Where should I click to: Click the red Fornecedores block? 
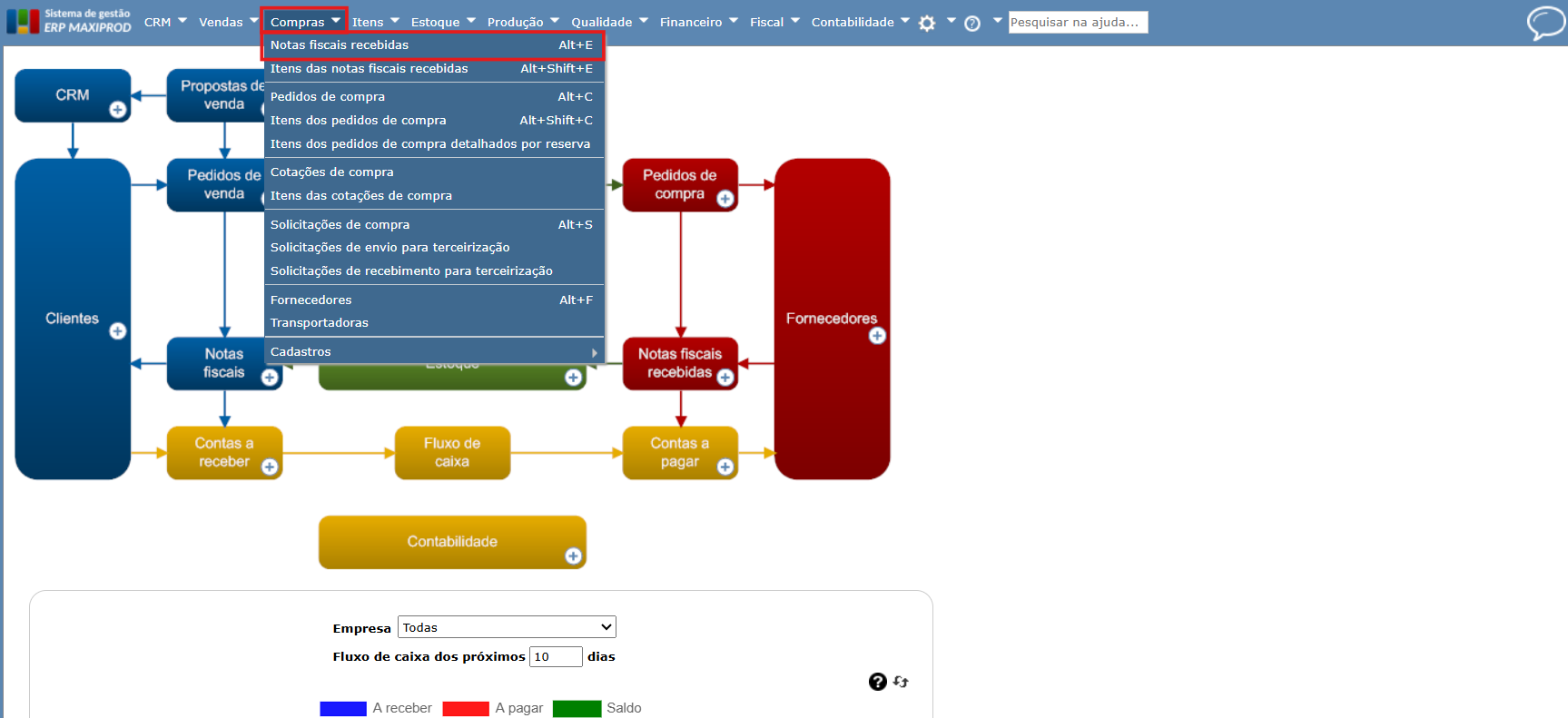pos(832,319)
